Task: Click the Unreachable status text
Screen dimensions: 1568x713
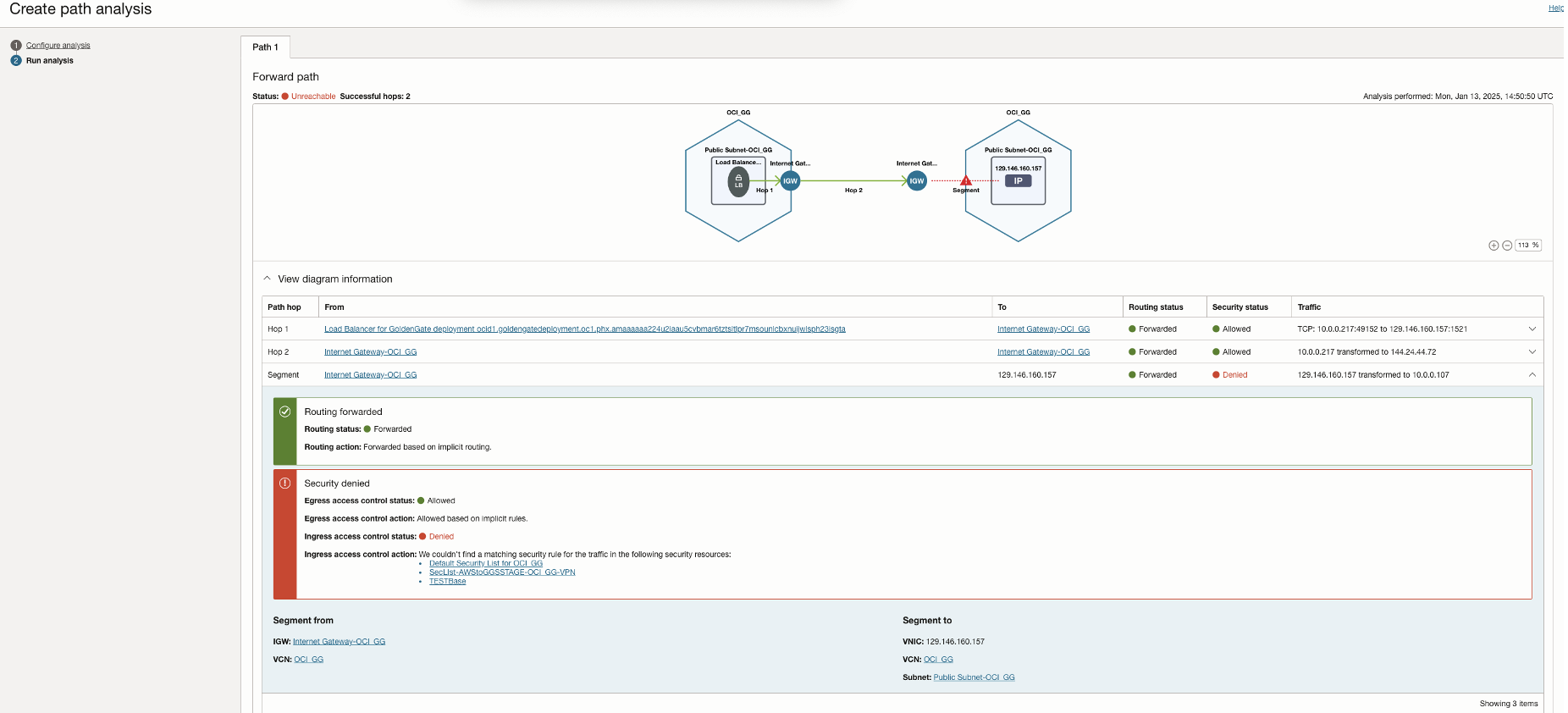Action: click(313, 97)
